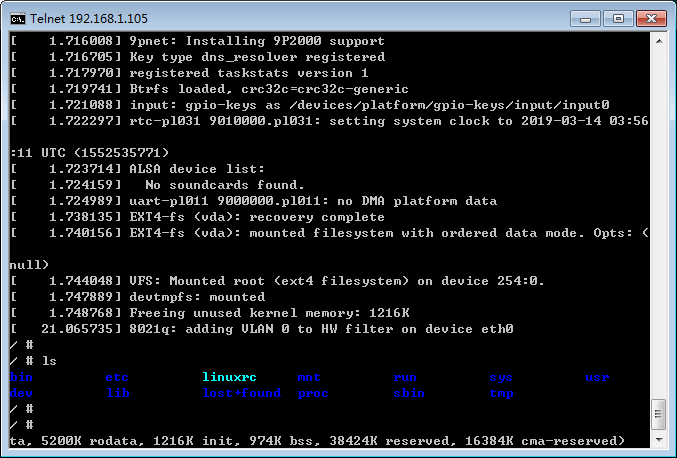Click the sbin directory name

click(409, 394)
